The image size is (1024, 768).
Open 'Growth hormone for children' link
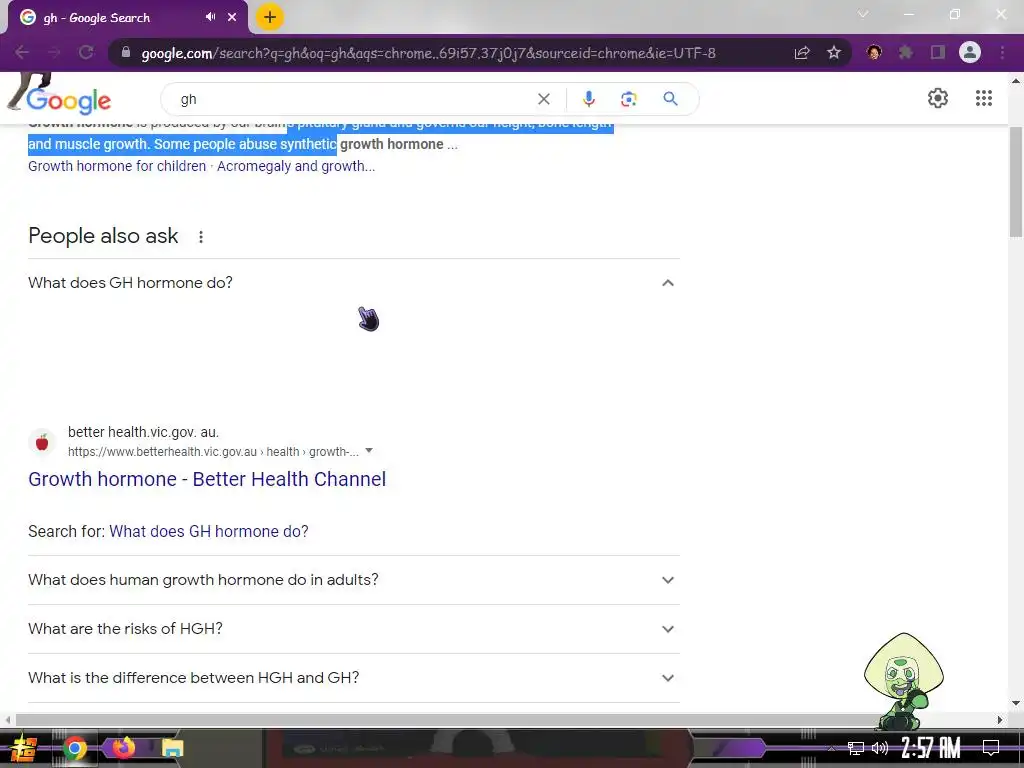[x=117, y=166]
